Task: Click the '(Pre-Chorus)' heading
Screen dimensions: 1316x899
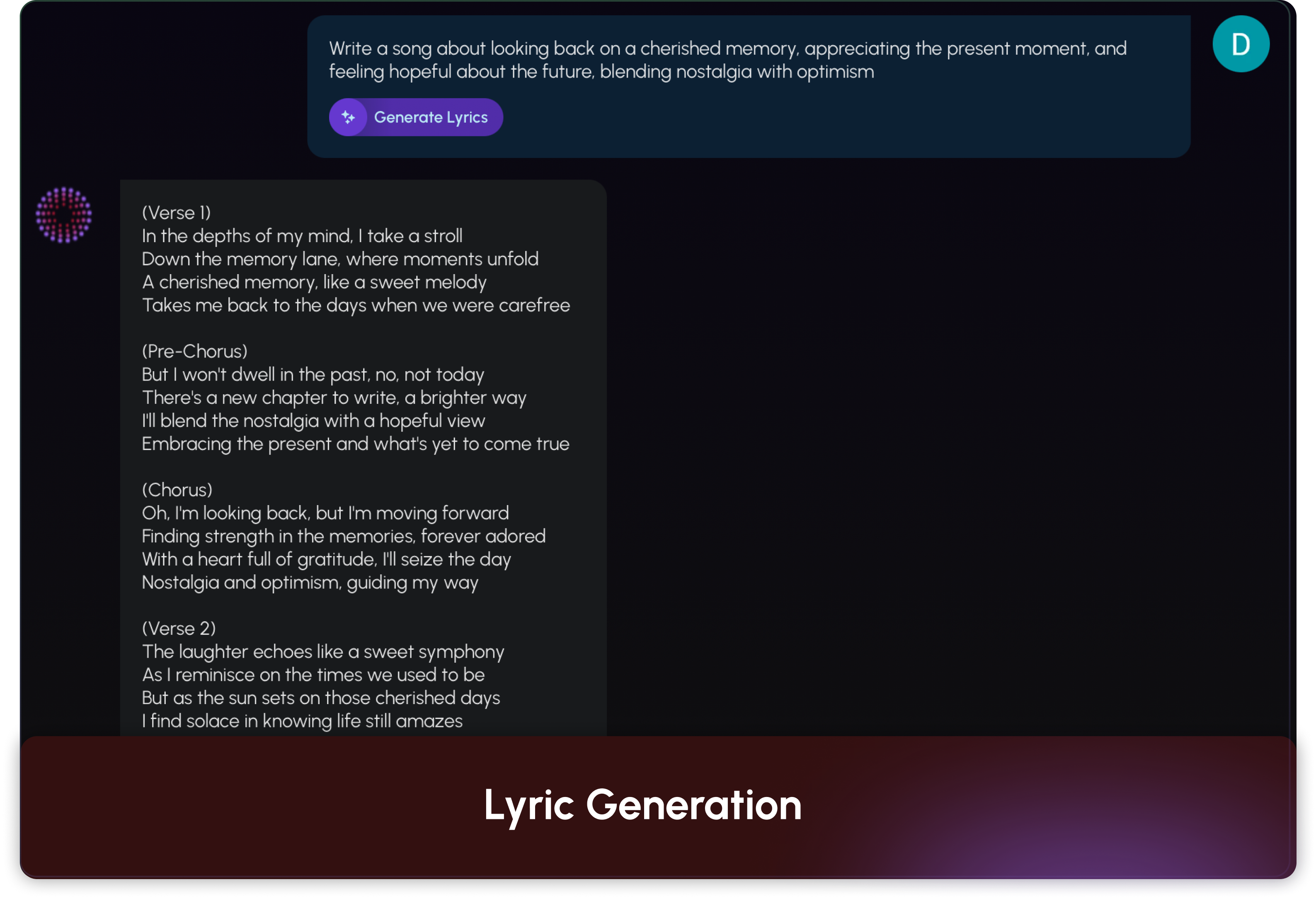Action: pyautogui.click(x=194, y=352)
